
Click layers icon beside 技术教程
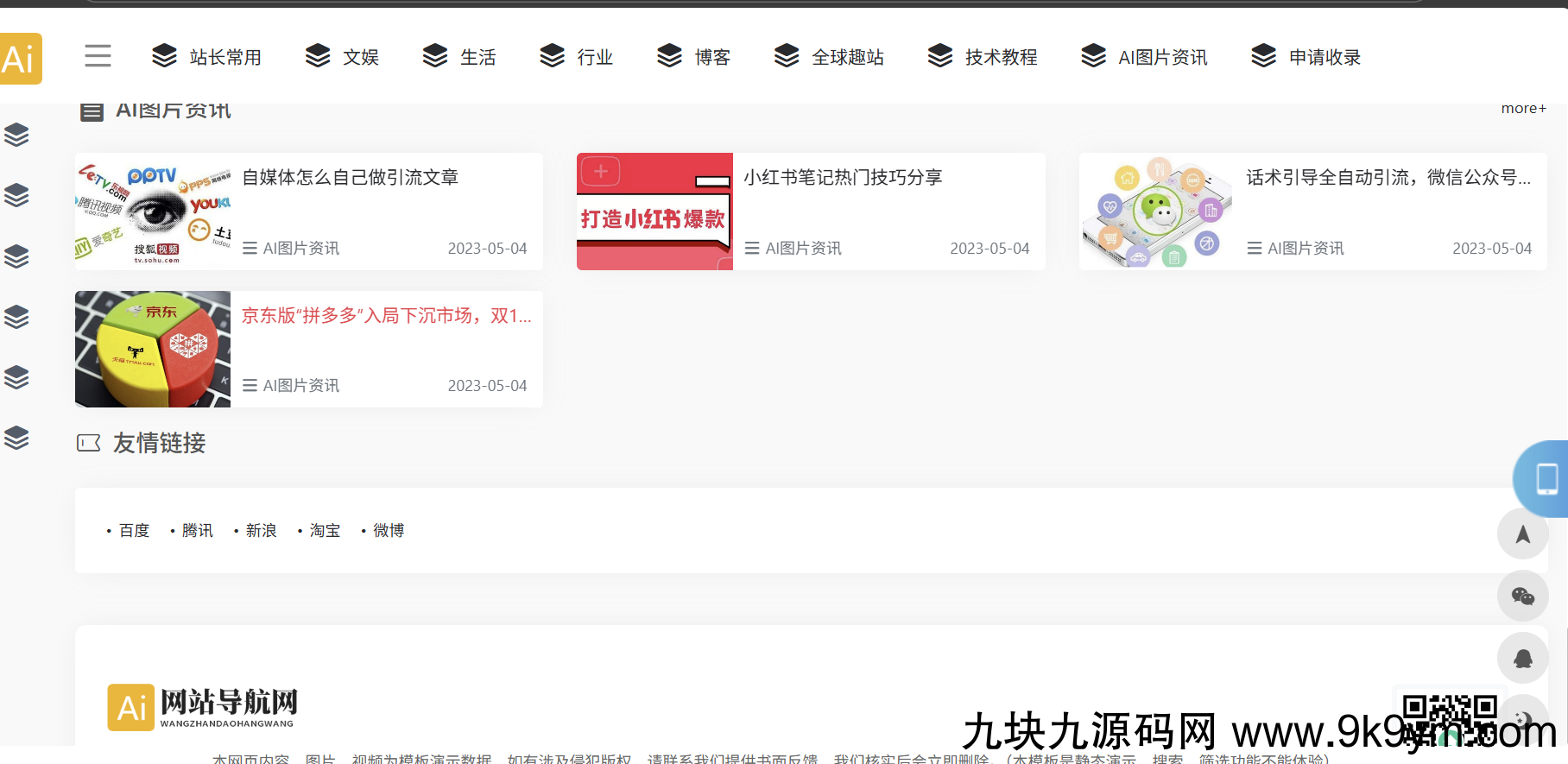click(940, 55)
